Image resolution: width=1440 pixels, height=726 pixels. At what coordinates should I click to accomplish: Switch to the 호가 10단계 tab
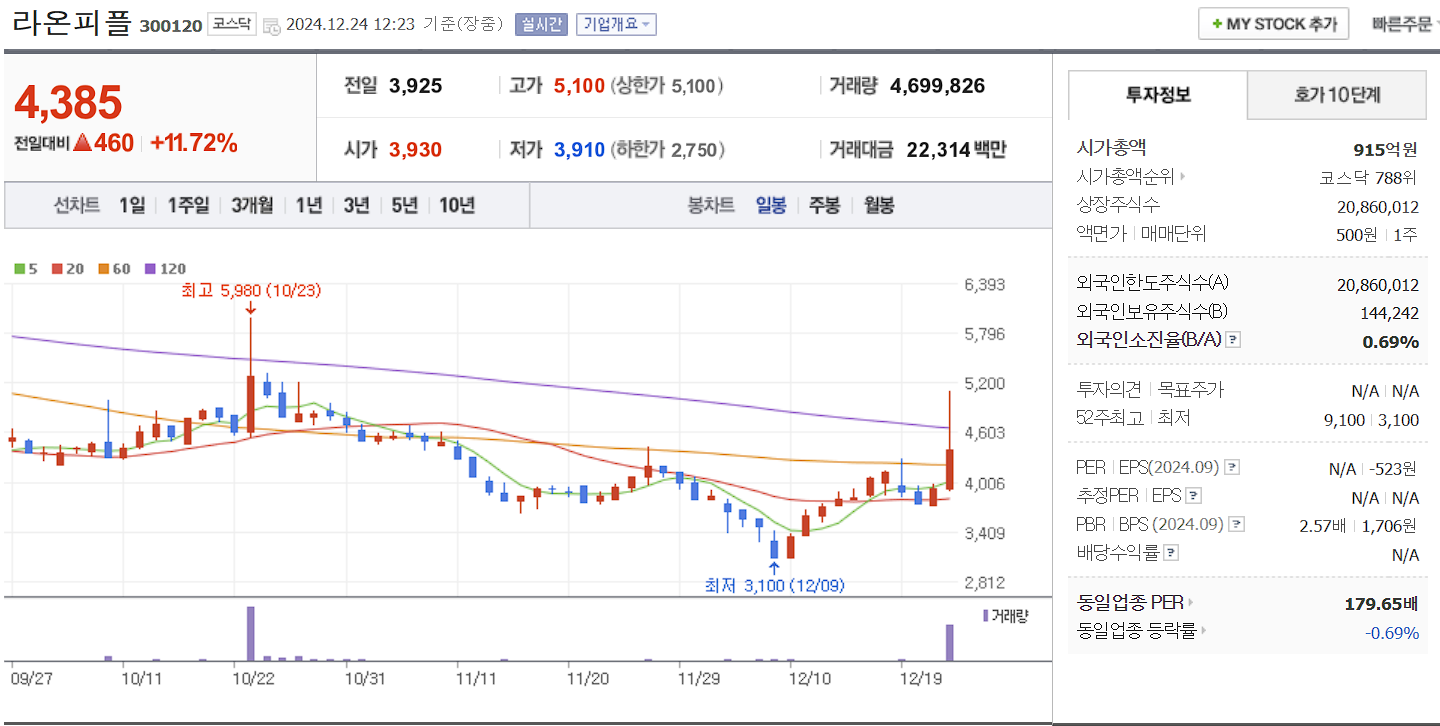pyautogui.click(x=1336, y=95)
